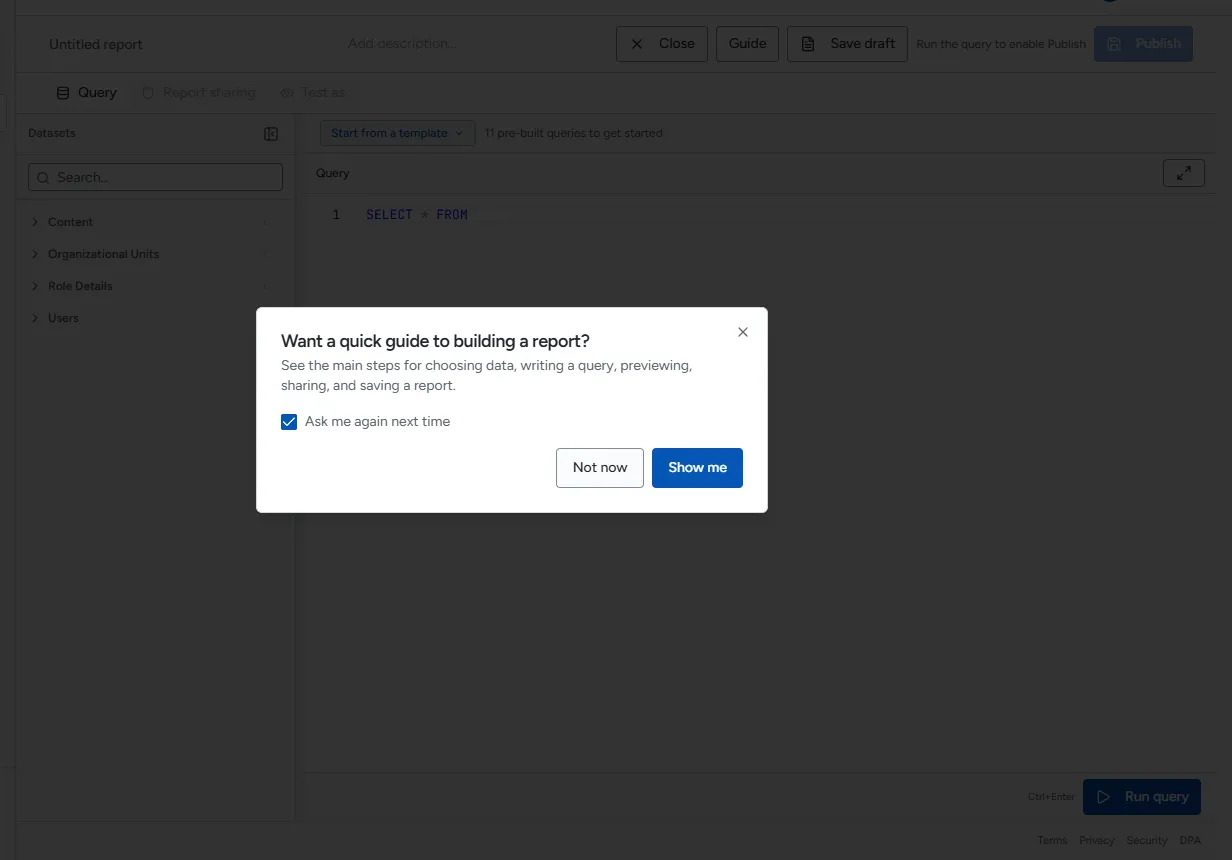Open the Guide button

[x=747, y=44]
